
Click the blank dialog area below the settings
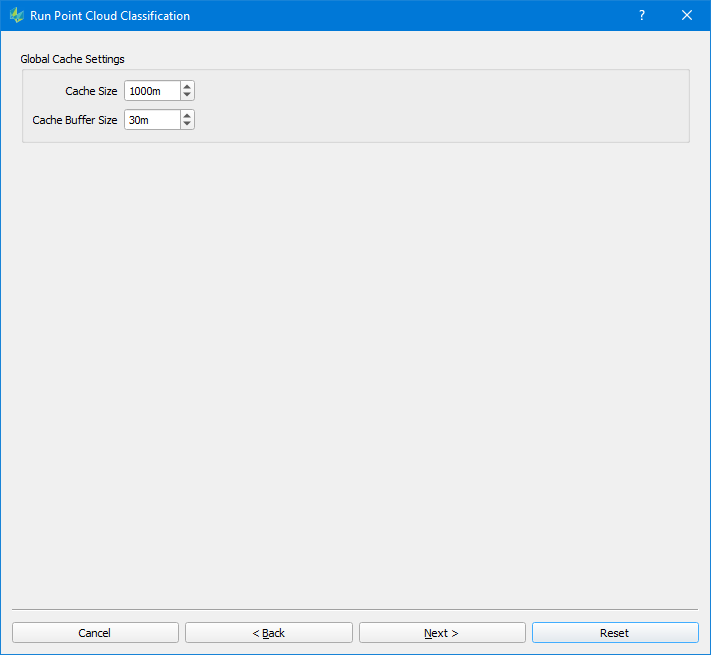[355, 370]
